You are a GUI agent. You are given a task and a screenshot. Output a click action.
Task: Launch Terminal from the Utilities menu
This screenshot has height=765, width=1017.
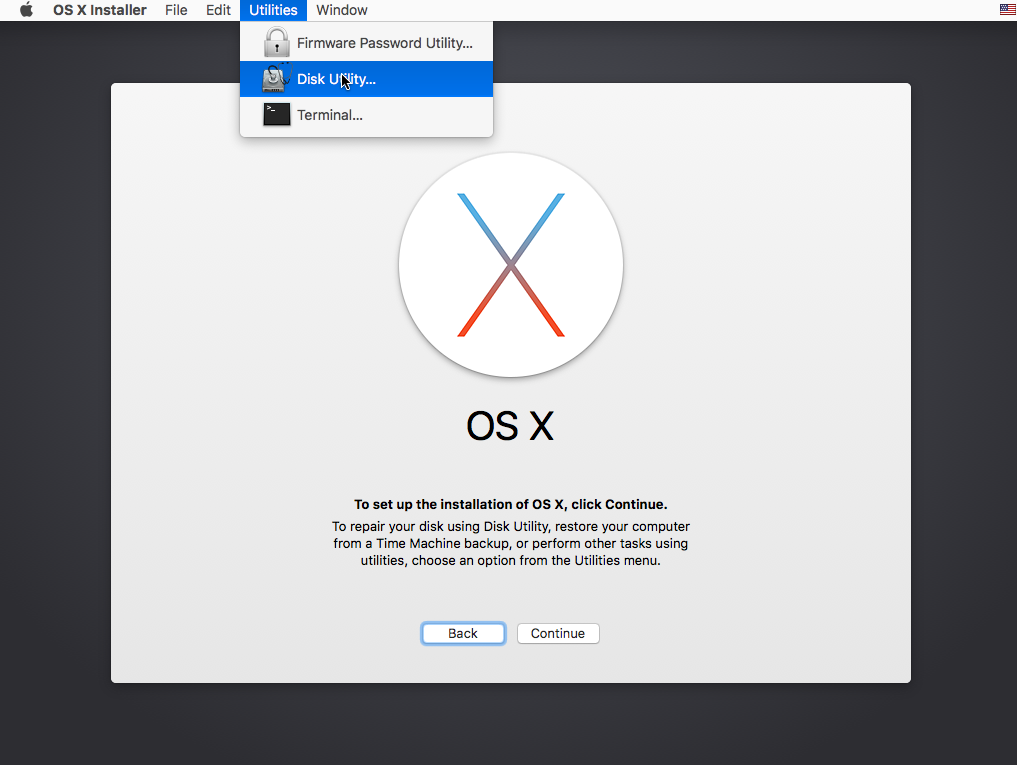[328, 114]
